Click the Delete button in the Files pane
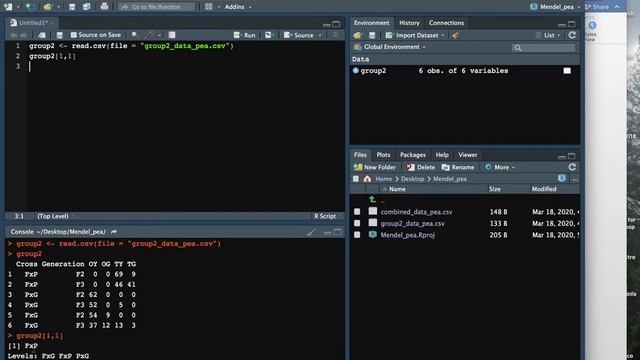This screenshot has height=360, width=640. [421, 167]
